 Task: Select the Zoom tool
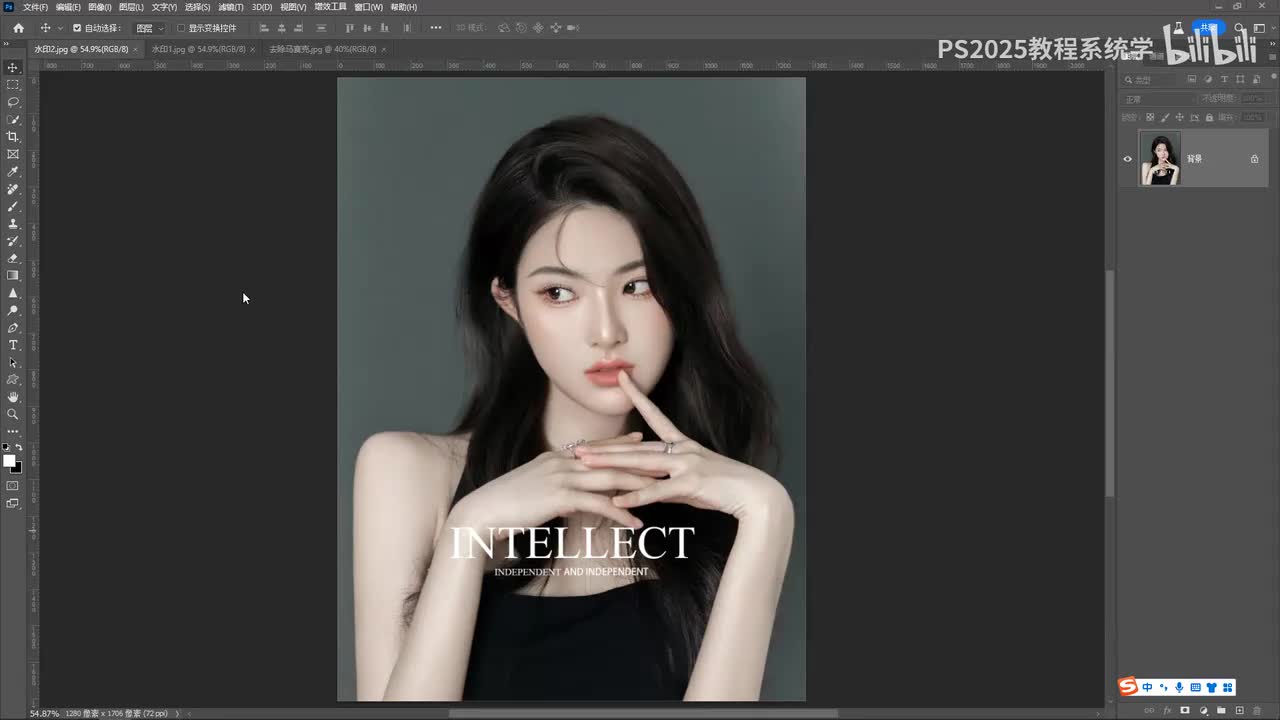point(13,414)
